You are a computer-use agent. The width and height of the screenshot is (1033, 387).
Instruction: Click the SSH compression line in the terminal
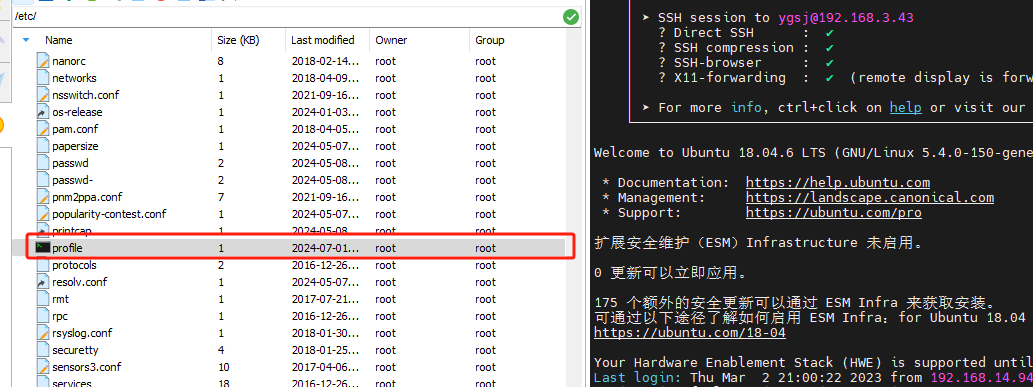pos(746,47)
